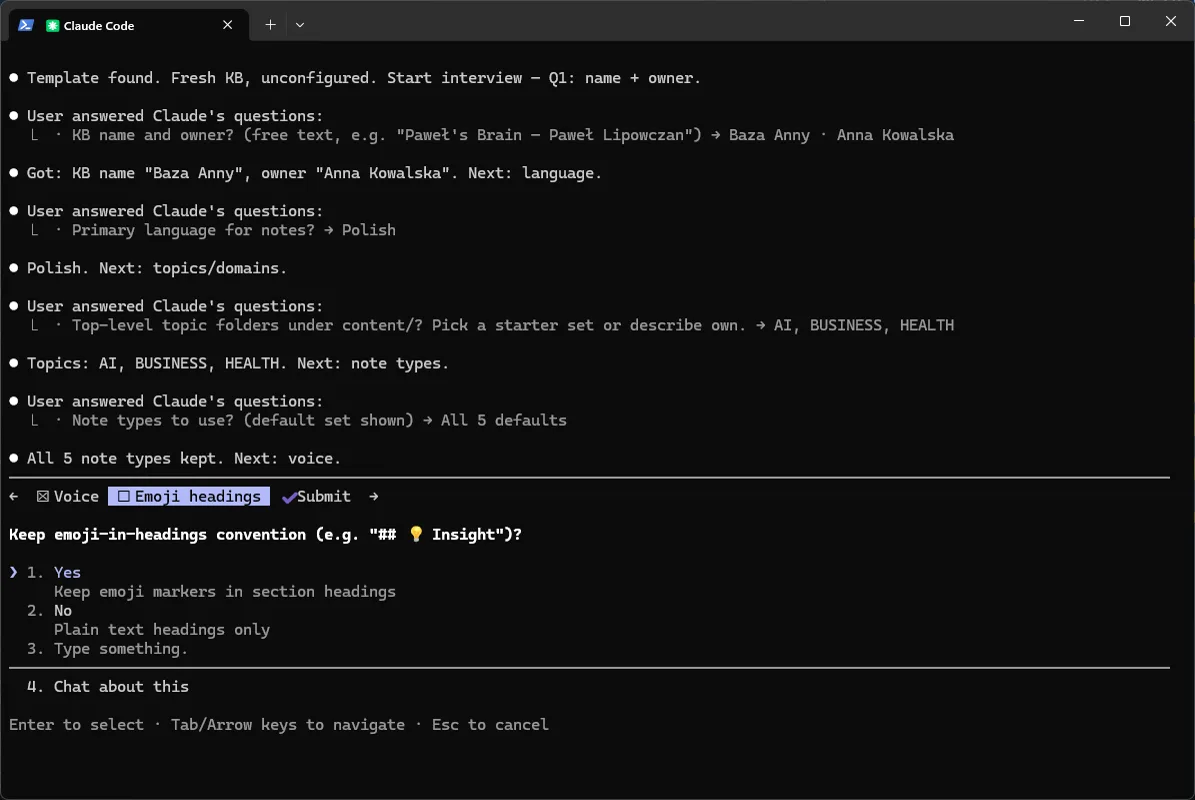Image resolution: width=1195 pixels, height=800 pixels.
Task: Click the Submit checkmark icon
Action: [x=289, y=498]
